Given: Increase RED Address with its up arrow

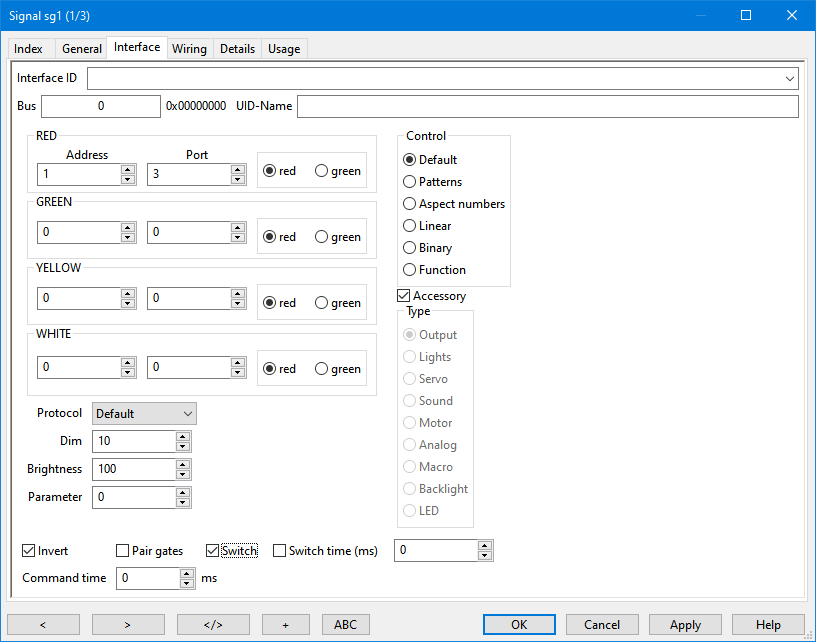Looking at the screenshot, I should pos(129,169).
